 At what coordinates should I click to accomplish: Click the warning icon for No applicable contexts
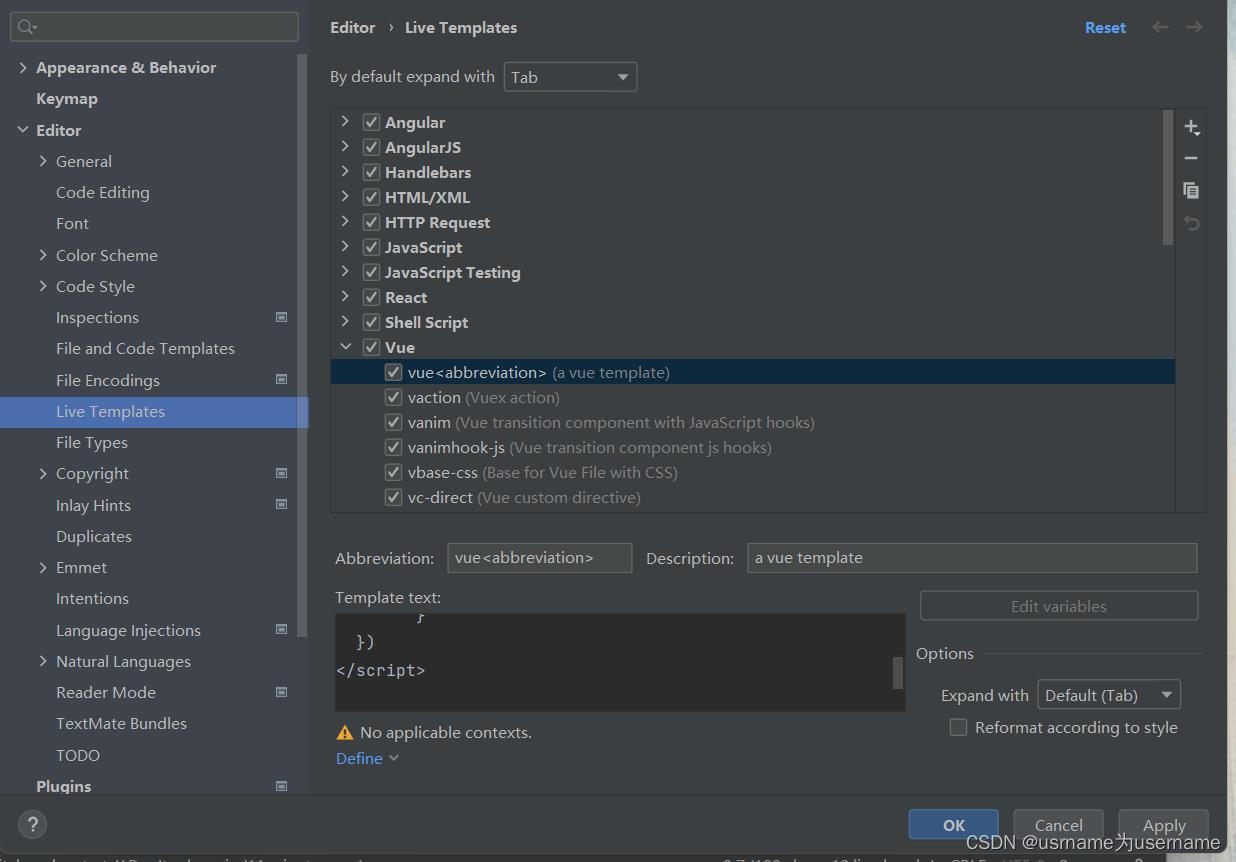point(345,732)
